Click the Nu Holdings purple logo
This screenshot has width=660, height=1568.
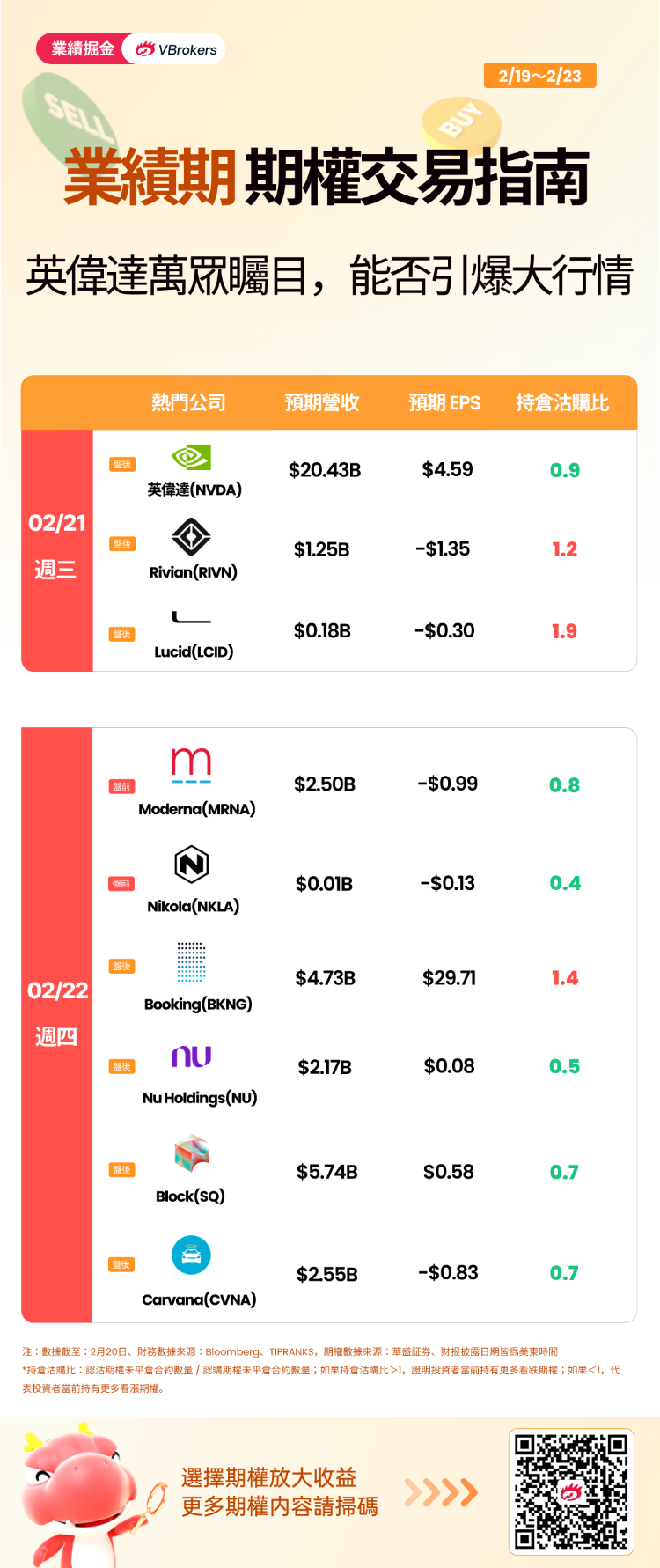pyautogui.click(x=191, y=1056)
